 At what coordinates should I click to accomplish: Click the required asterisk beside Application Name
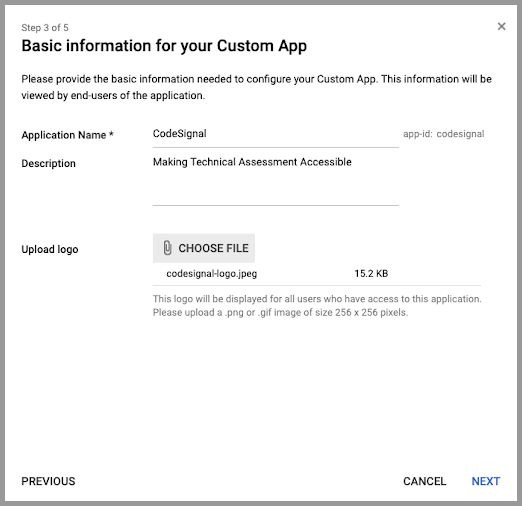coord(111,134)
